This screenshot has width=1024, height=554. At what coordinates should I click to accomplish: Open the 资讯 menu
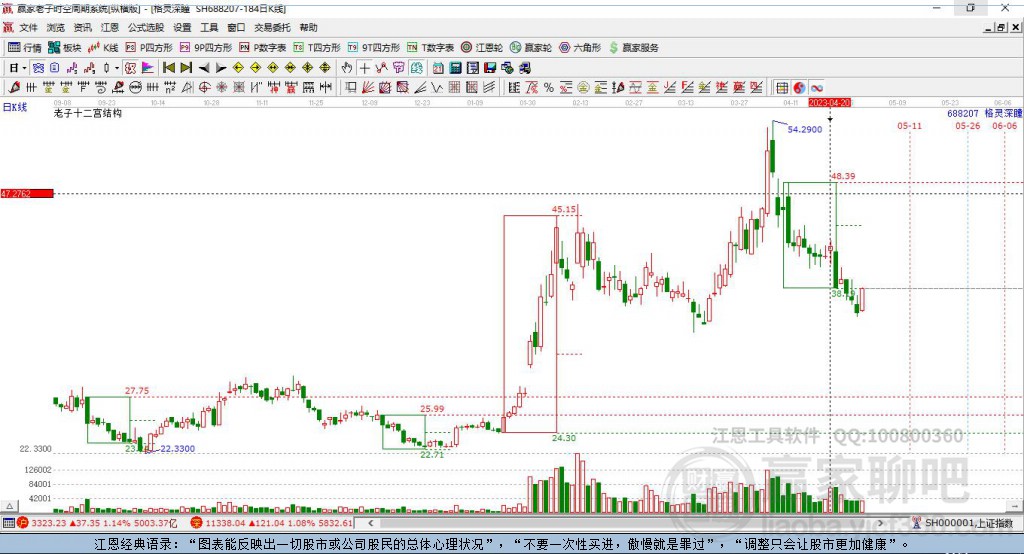tap(82, 27)
